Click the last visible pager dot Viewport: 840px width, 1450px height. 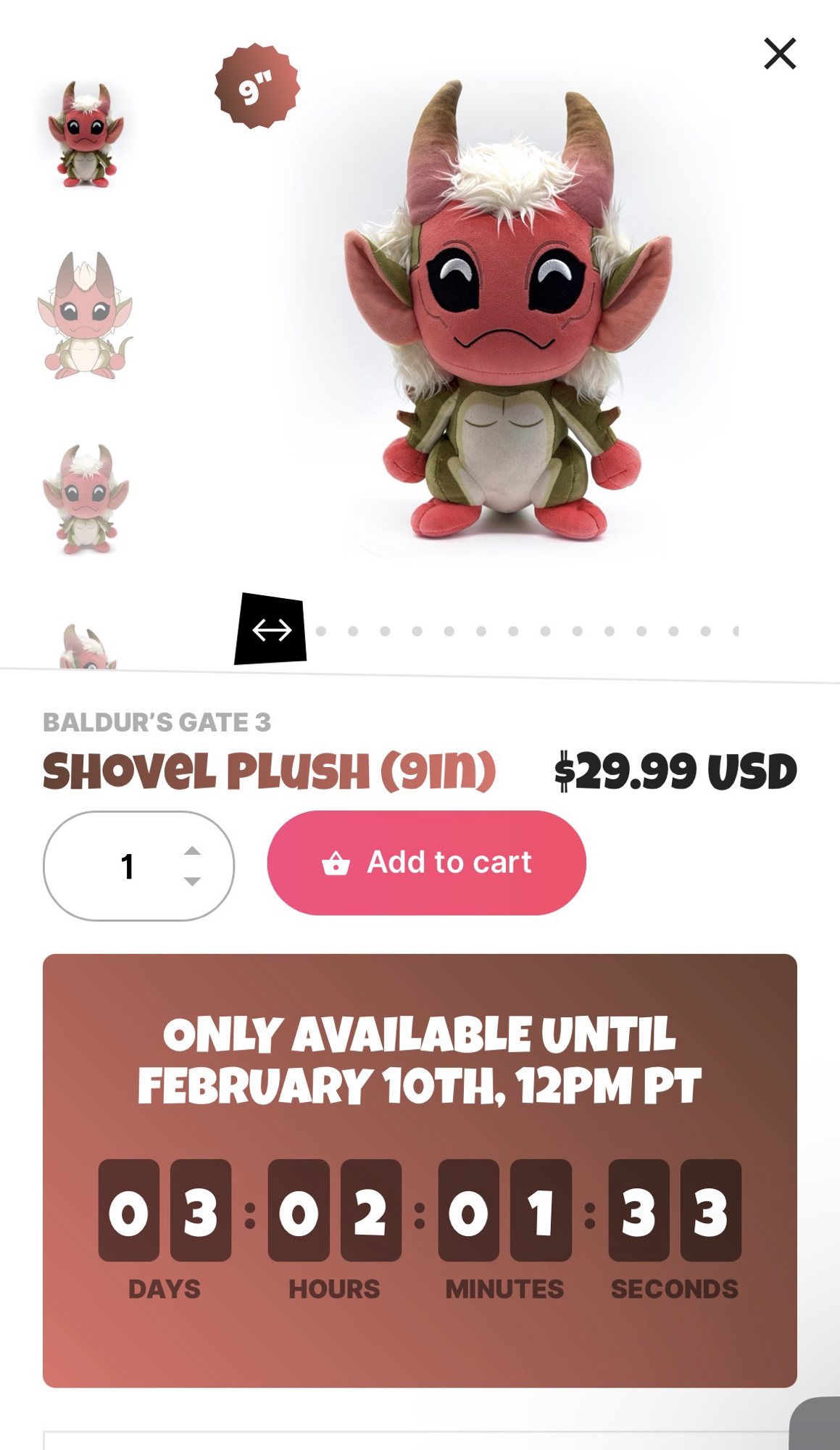coord(736,631)
